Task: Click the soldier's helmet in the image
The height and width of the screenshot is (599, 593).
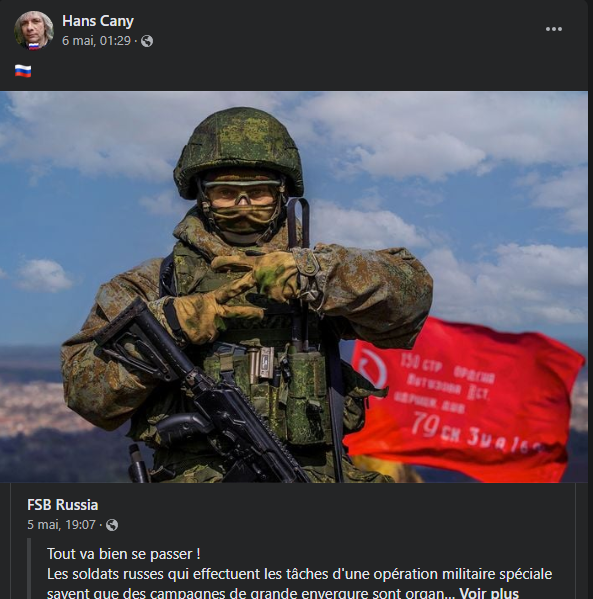Action: [239, 151]
